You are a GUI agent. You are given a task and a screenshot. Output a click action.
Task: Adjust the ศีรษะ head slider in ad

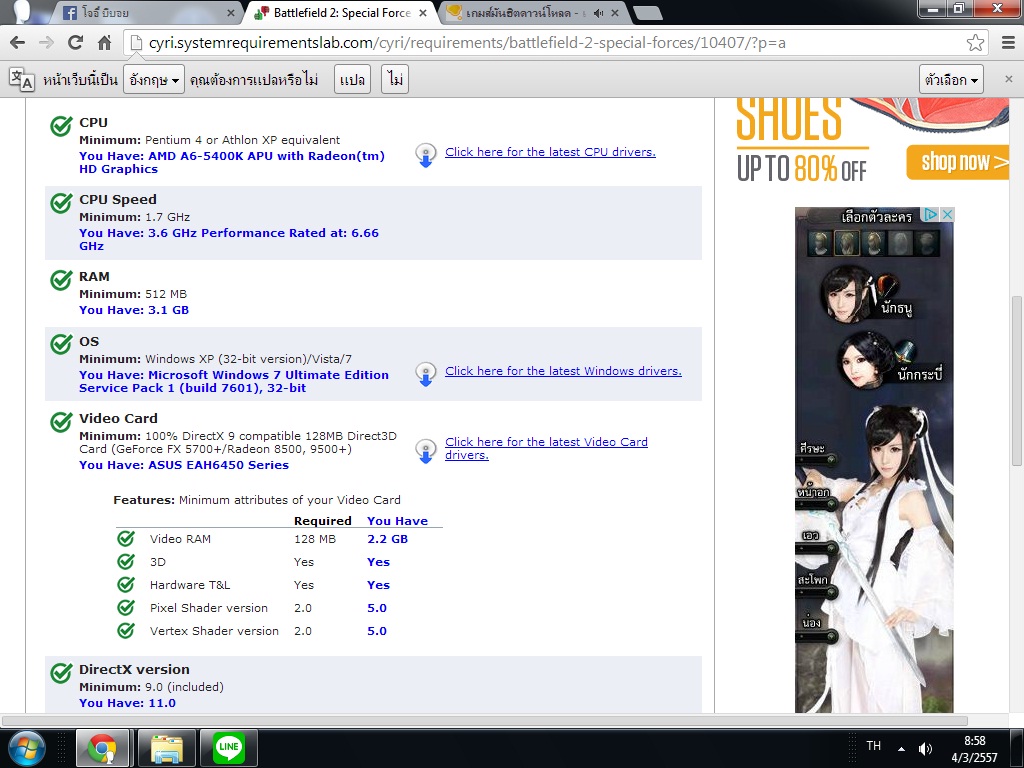click(816, 460)
